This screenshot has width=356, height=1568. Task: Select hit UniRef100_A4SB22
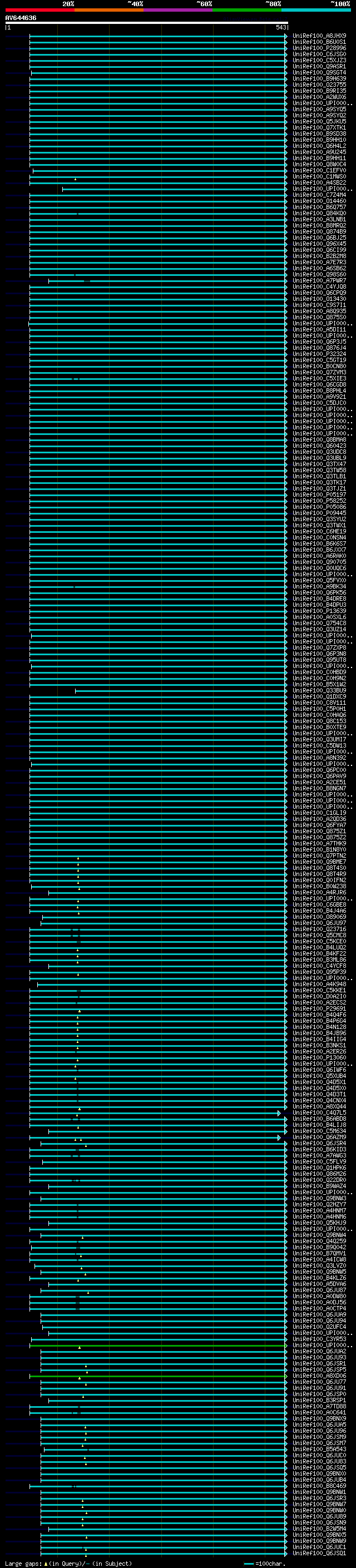[319, 182]
